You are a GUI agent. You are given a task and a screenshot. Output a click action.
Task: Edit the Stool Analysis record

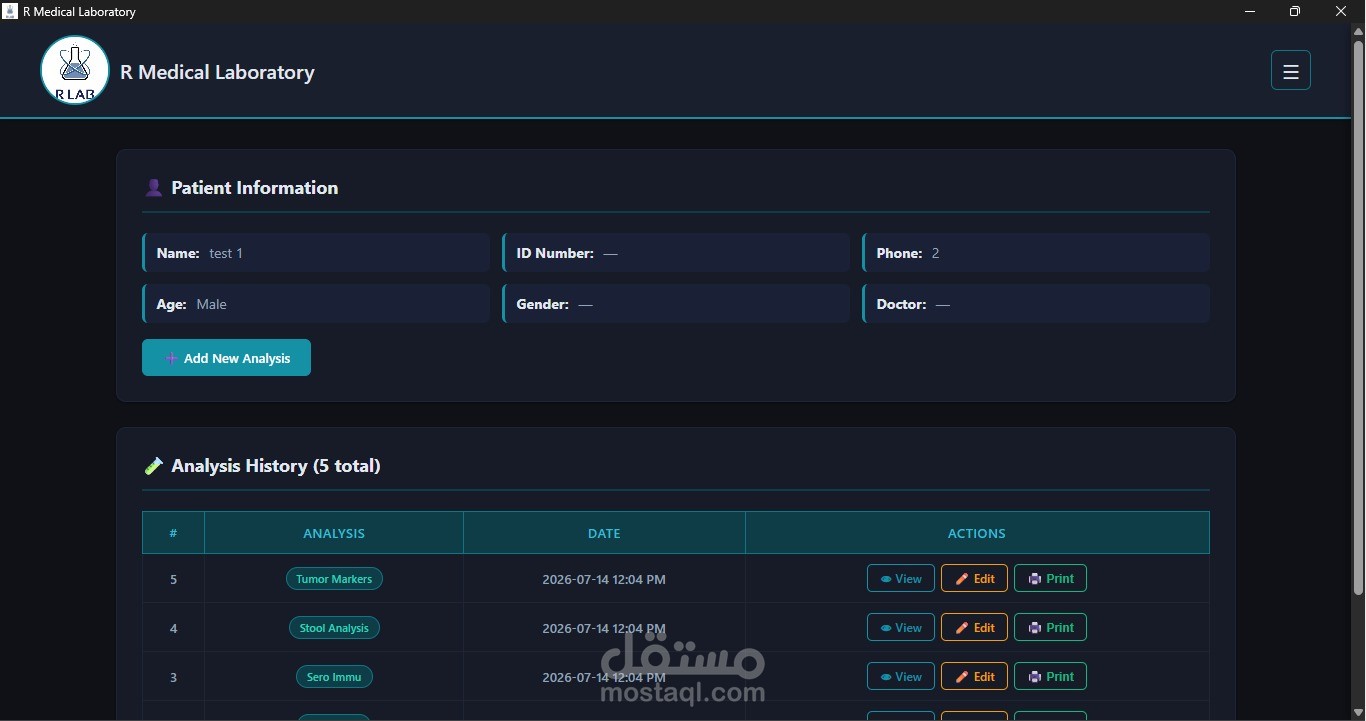click(974, 628)
